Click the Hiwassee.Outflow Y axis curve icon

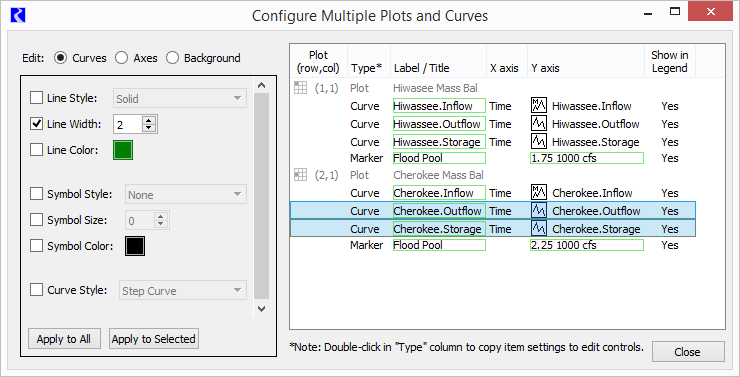(x=538, y=124)
